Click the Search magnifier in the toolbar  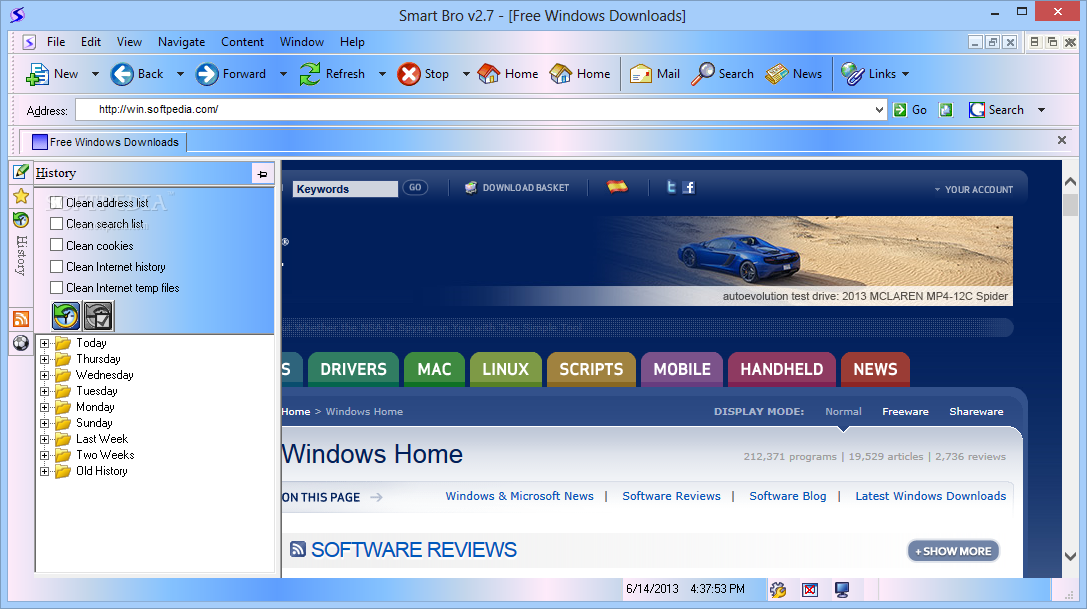[x=702, y=74]
